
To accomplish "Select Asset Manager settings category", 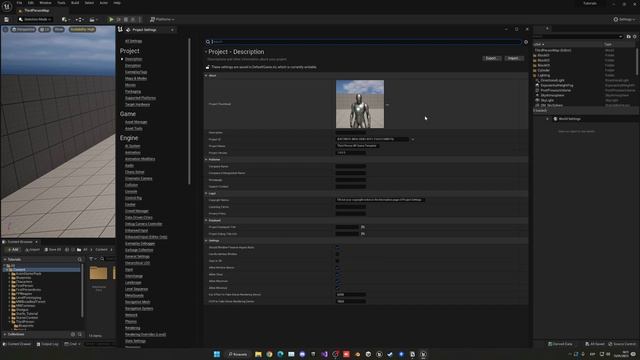I will click(136, 122).
